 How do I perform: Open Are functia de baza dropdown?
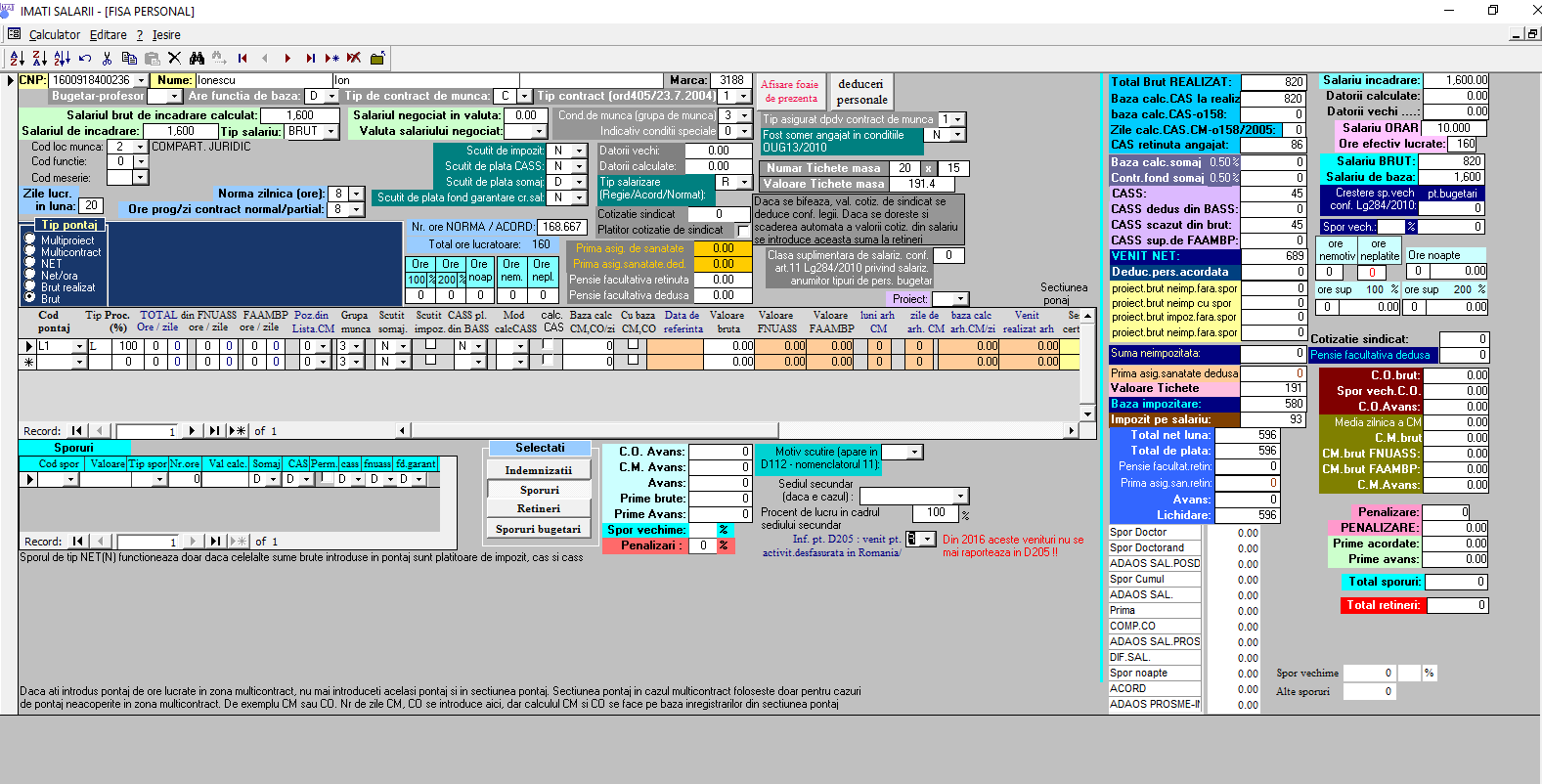pos(331,96)
